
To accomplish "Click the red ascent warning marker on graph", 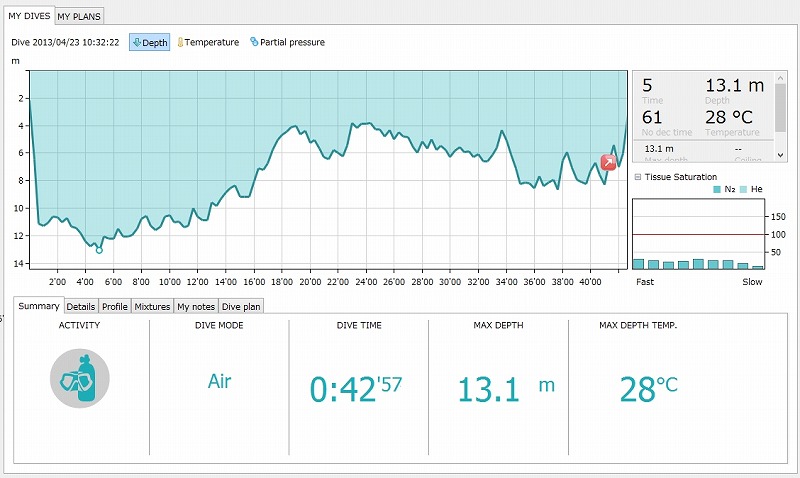I will coord(608,162).
